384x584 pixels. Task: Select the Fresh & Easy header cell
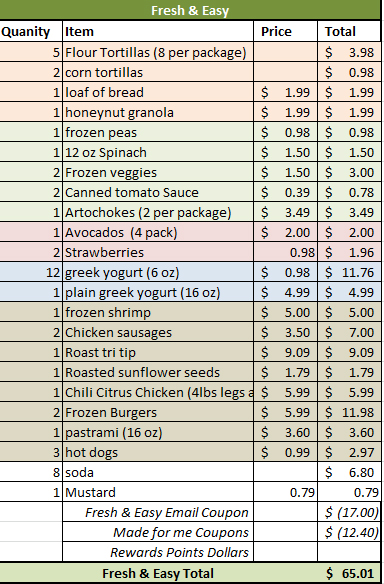tap(190, 10)
